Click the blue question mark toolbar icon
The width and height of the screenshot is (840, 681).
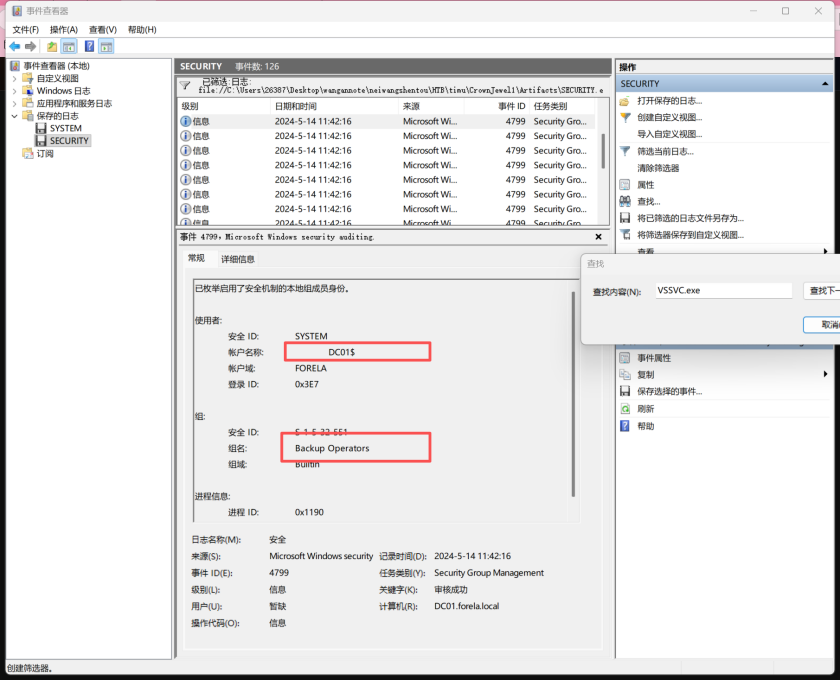click(89, 46)
